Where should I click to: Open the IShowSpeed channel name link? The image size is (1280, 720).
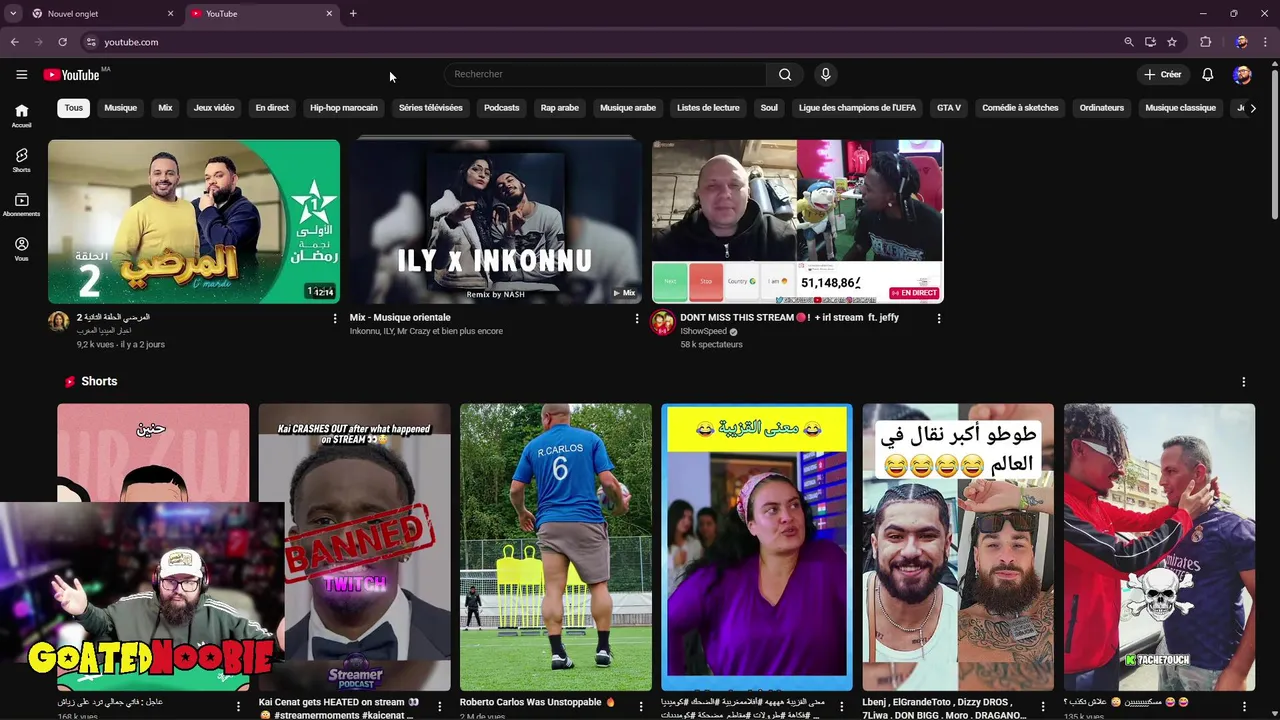pyautogui.click(x=703, y=331)
